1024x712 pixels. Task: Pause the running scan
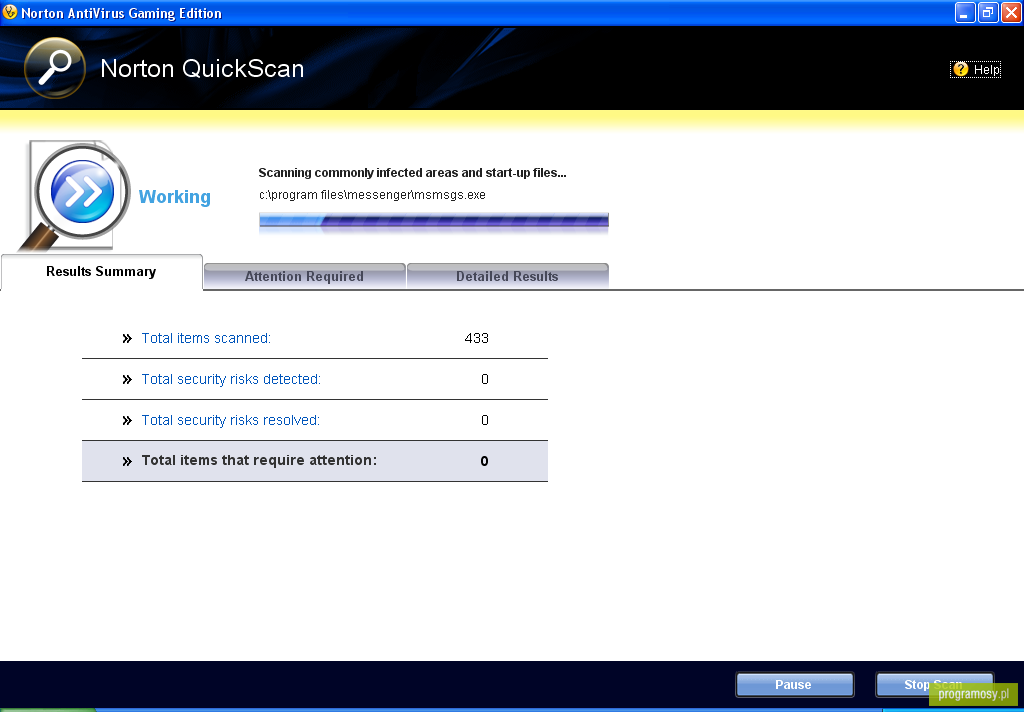794,685
